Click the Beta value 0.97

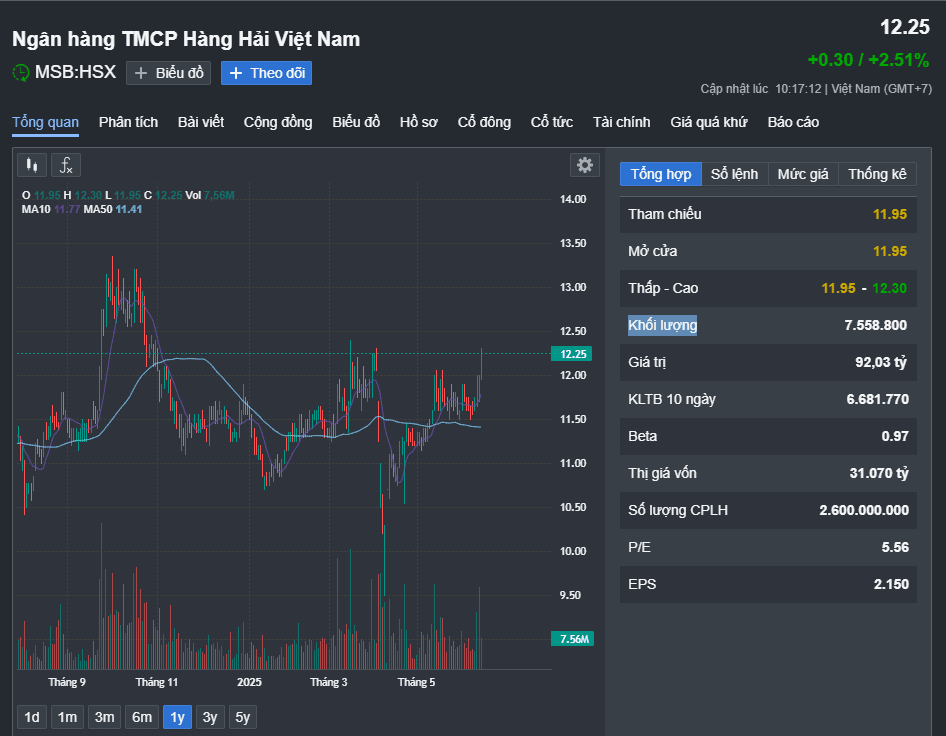895,436
